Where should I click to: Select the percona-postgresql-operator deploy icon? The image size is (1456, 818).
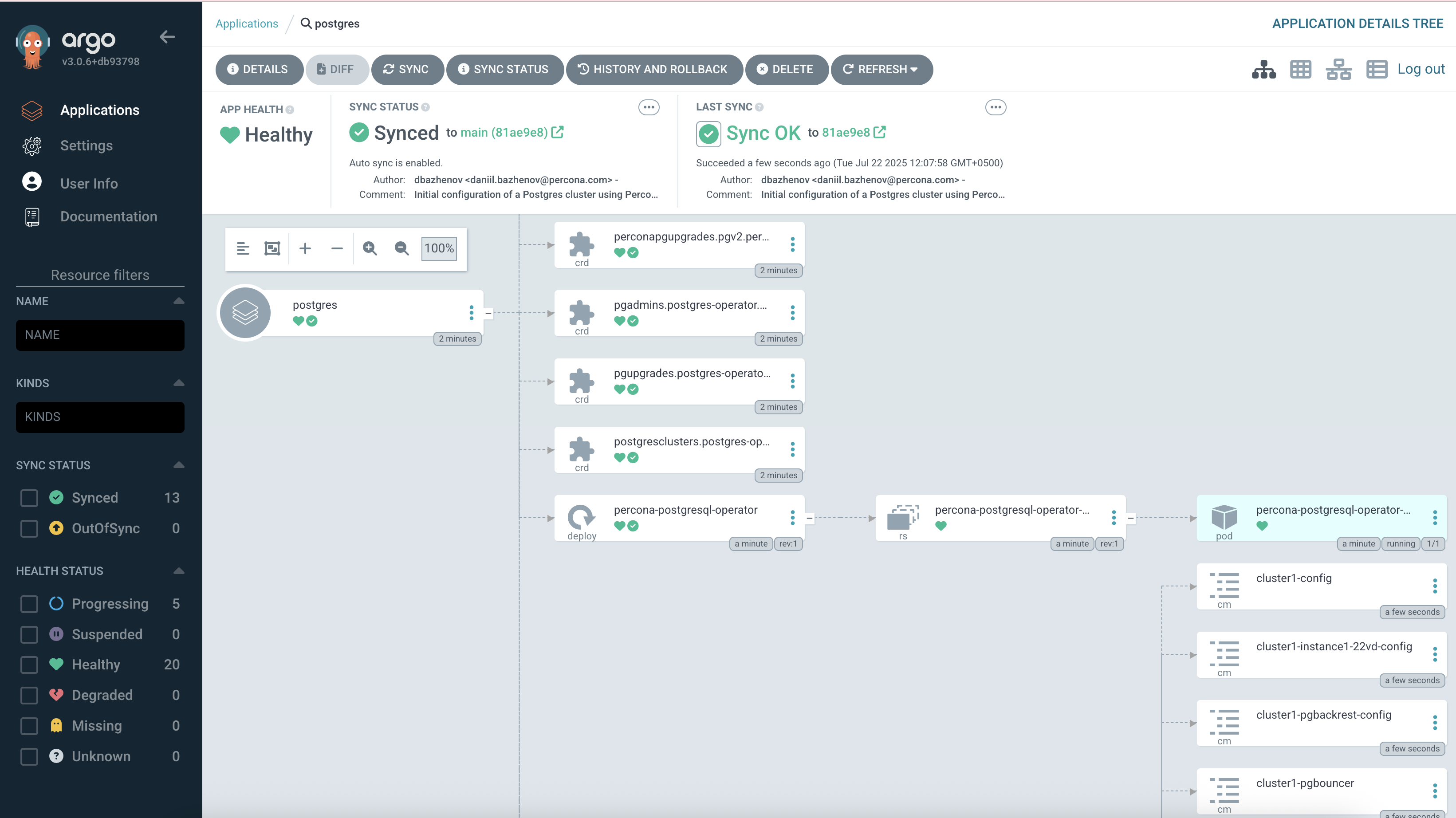pyautogui.click(x=581, y=517)
